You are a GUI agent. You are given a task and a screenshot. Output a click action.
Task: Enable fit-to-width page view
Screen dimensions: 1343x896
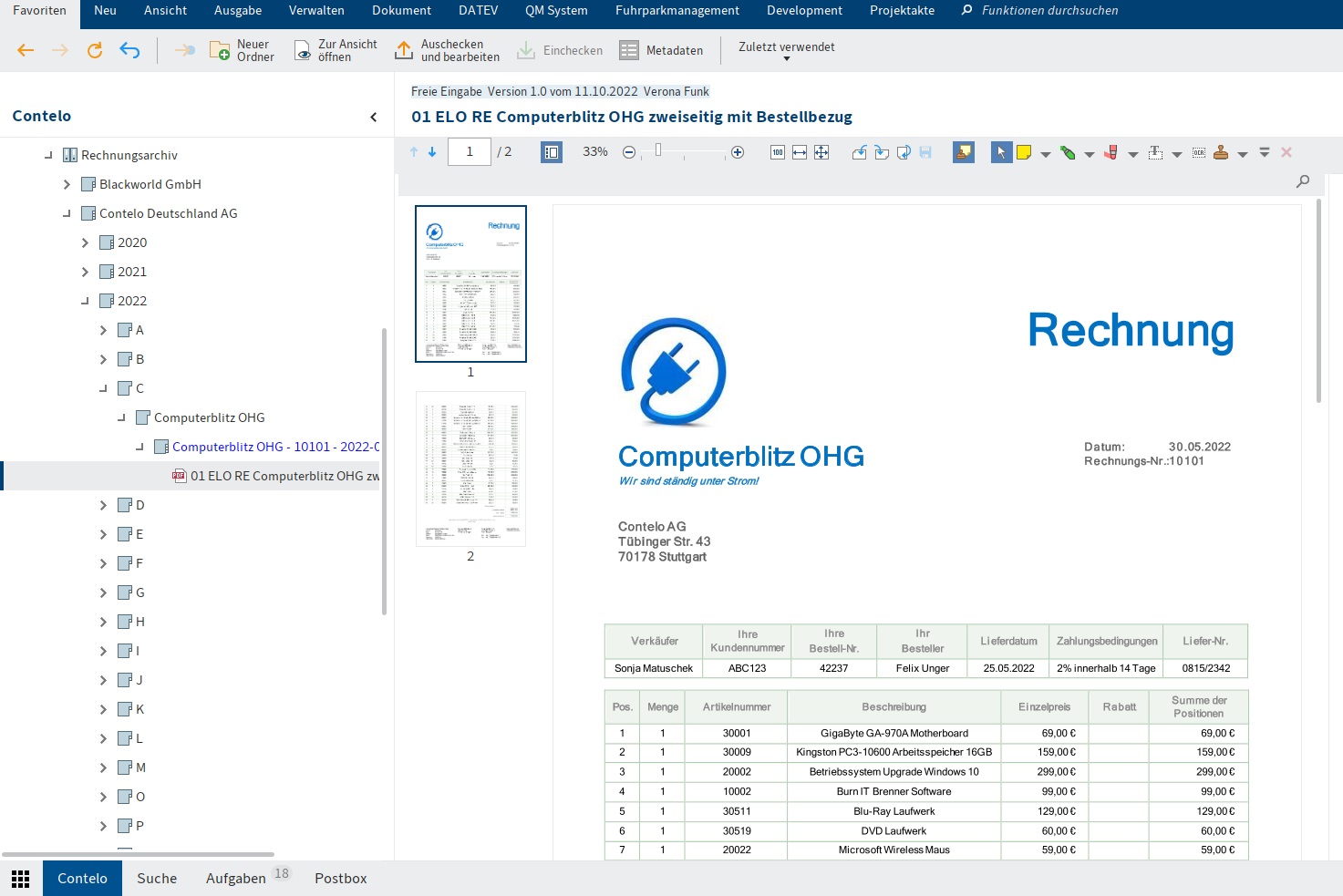point(800,152)
